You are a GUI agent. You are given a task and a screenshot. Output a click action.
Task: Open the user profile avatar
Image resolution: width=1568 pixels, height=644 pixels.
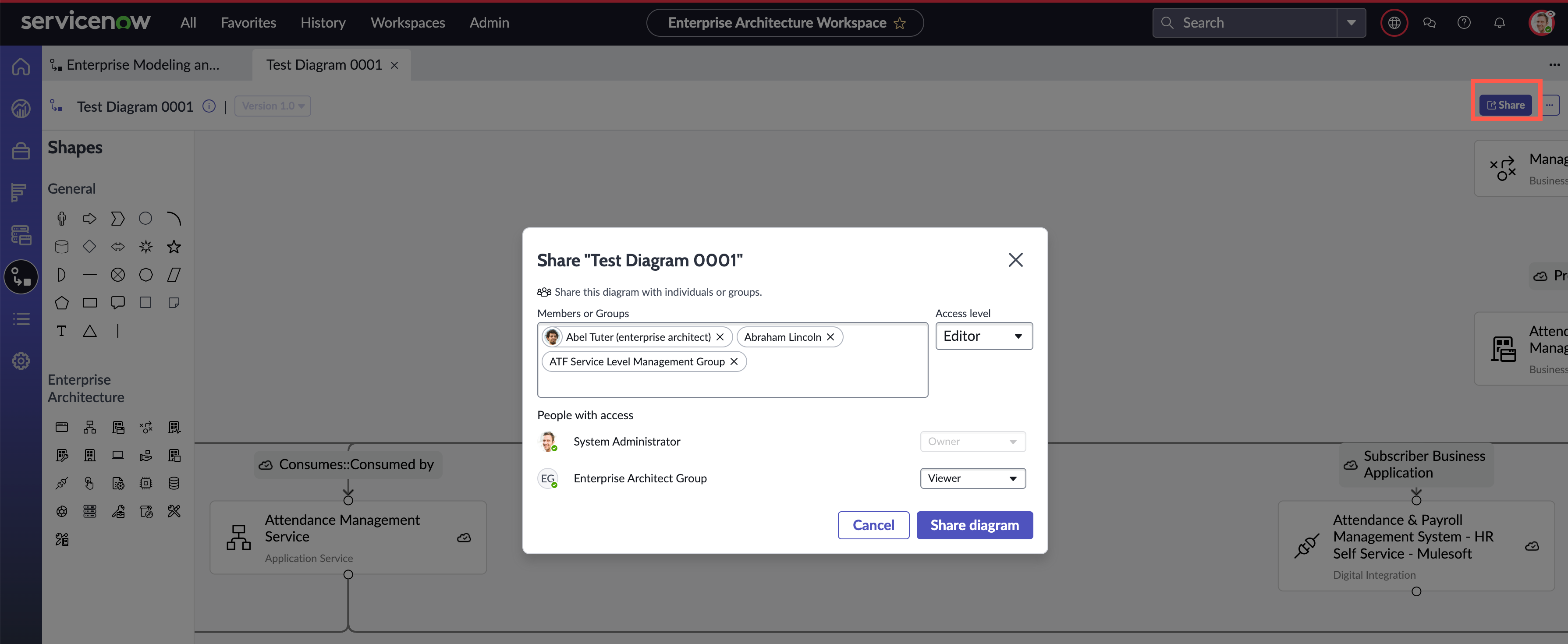(x=1541, y=23)
